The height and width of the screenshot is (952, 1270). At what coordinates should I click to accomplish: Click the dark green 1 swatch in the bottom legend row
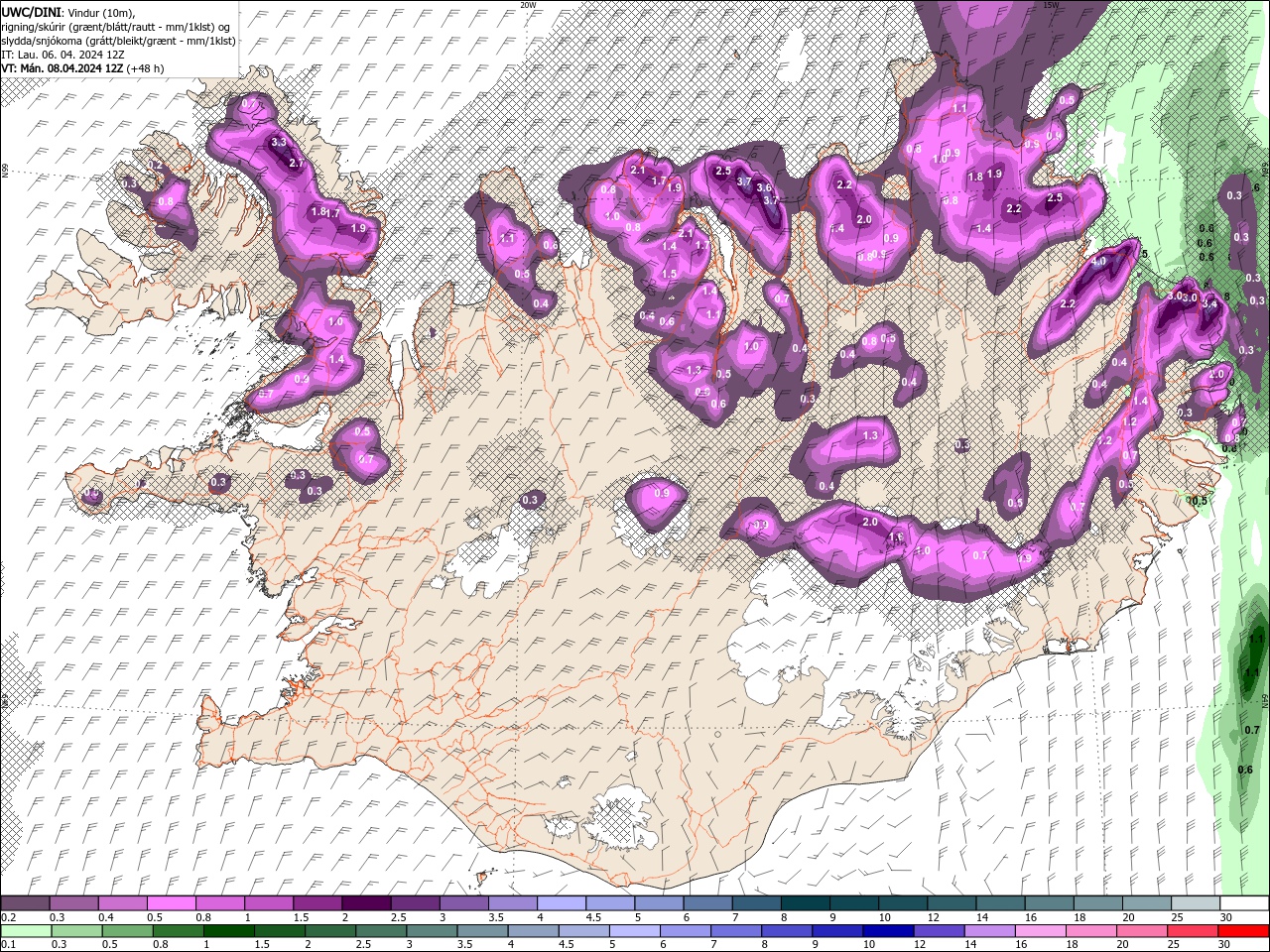pos(228,931)
